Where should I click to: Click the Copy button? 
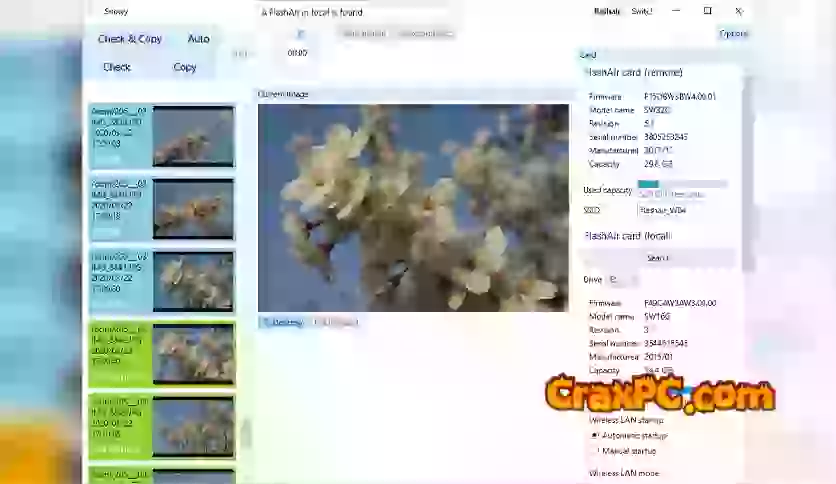[x=184, y=67]
